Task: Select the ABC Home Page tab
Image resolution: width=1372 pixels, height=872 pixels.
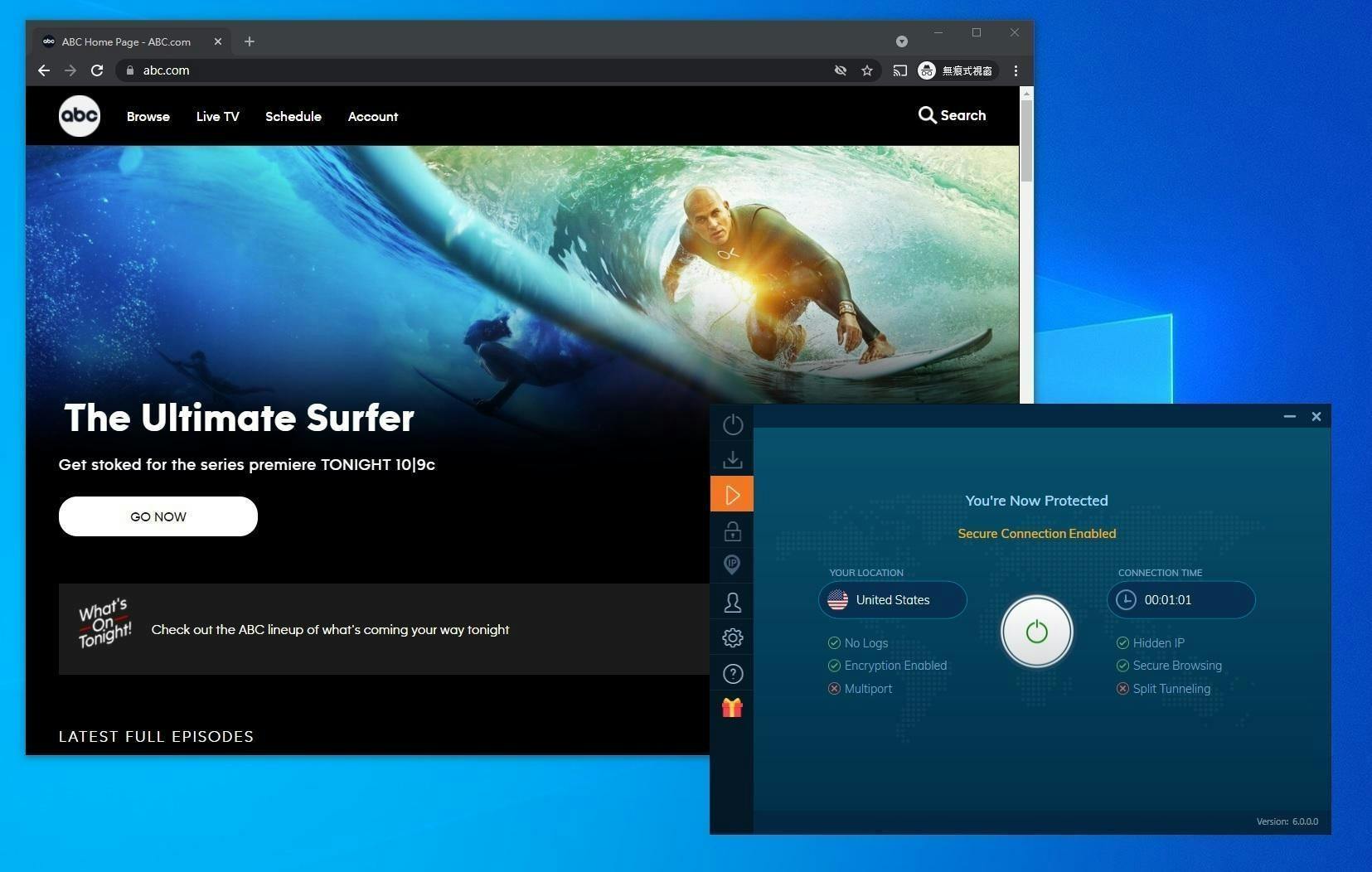Action: click(x=133, y=41)
